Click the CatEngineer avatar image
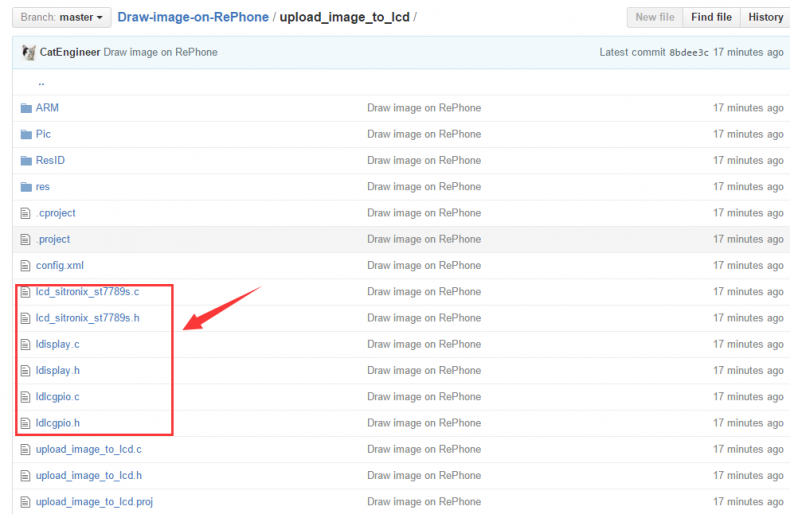 coord(29,52)
